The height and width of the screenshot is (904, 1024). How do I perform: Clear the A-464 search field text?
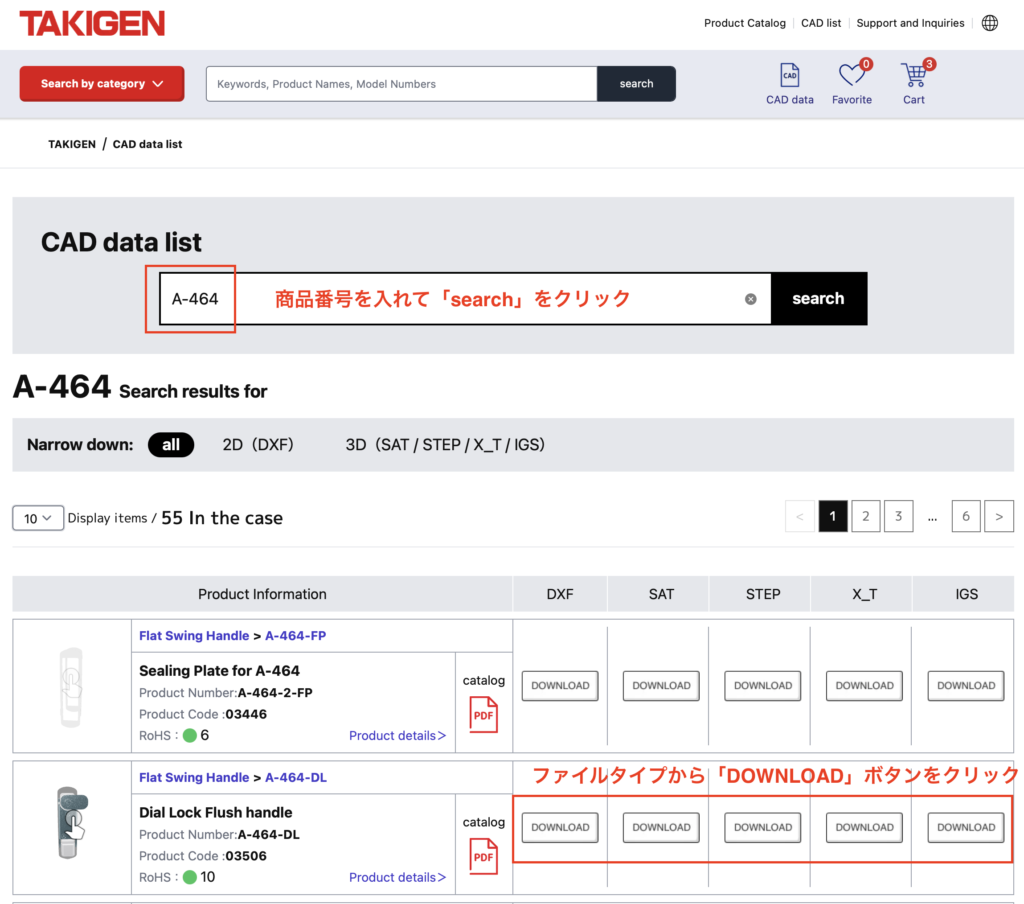pyautogui.click(x=751, y=299)
